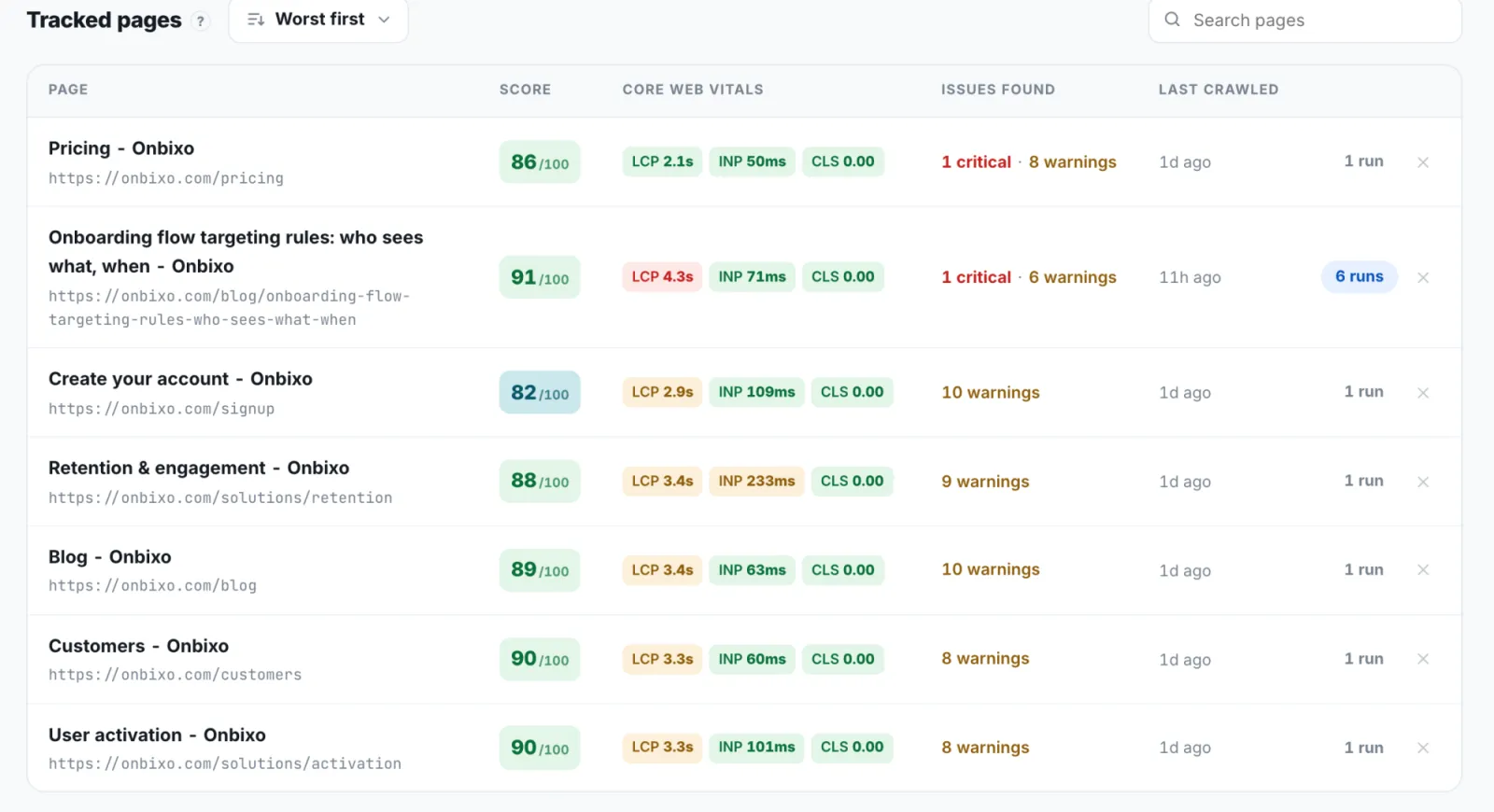Remove the Create your account row
The height and width of the screenshot is (812, 1494).
1423,393
